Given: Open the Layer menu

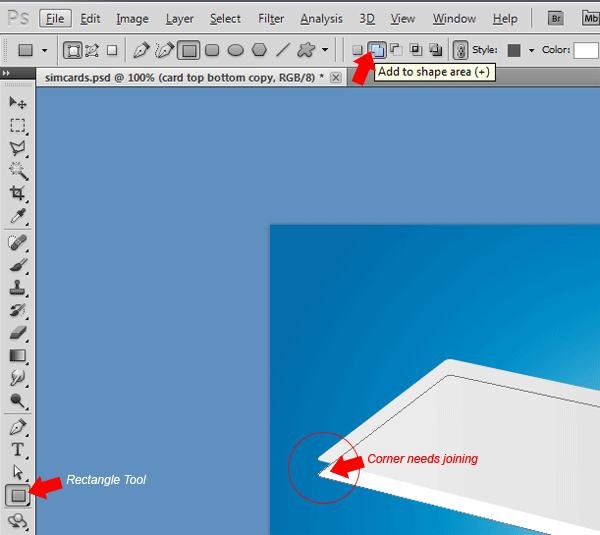Looking at the screenshot, I should (x=179, y=19).
